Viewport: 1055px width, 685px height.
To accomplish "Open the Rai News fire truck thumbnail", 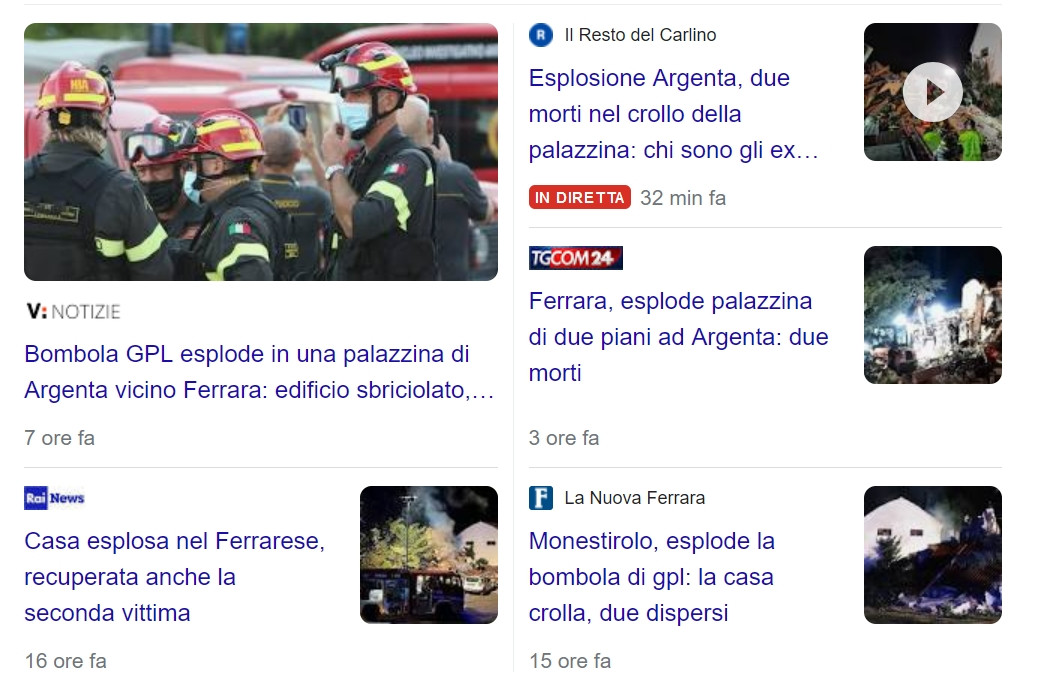I will pyautogui.click(x=429, y=555).
